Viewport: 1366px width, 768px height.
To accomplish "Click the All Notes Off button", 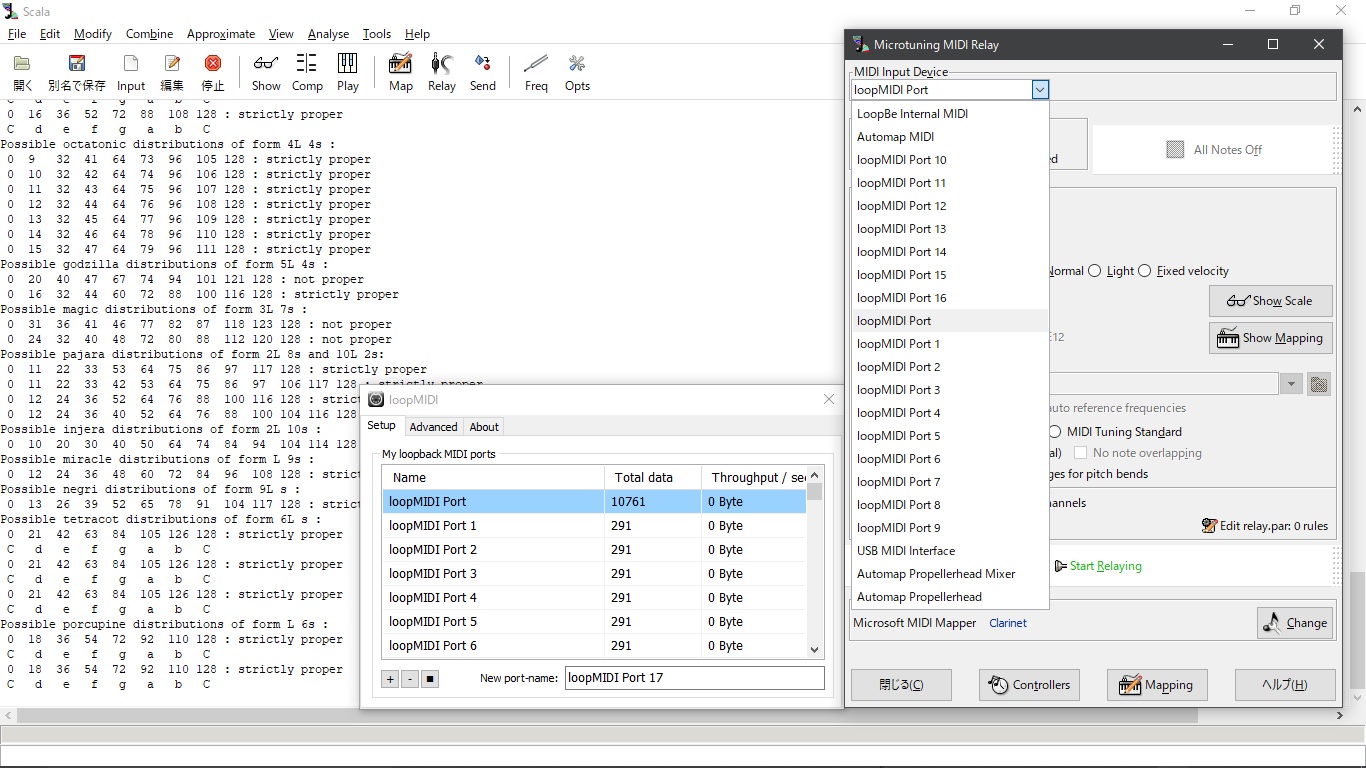I will coord(1214,150).
